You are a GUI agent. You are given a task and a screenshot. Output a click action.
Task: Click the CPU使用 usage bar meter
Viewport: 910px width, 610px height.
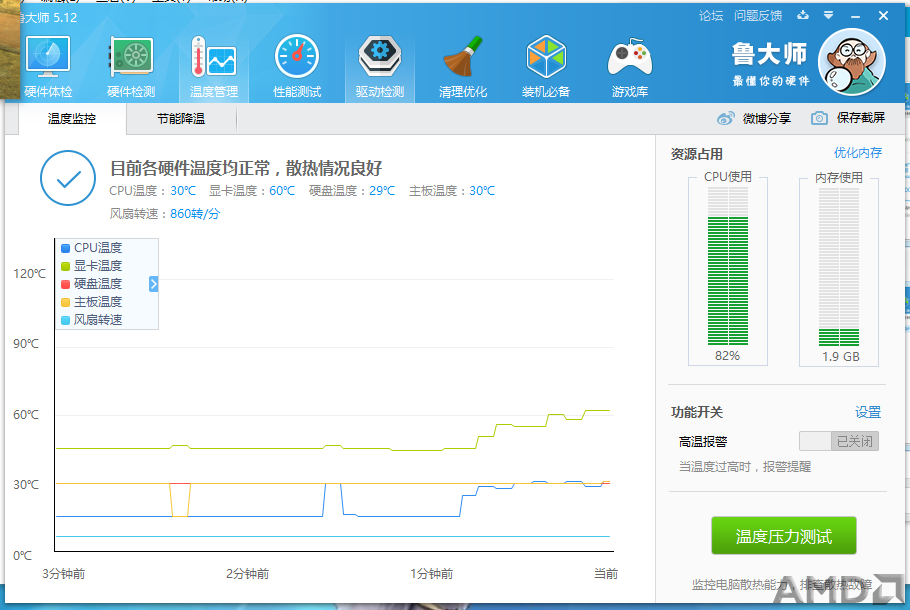click(x=728, y=266)
